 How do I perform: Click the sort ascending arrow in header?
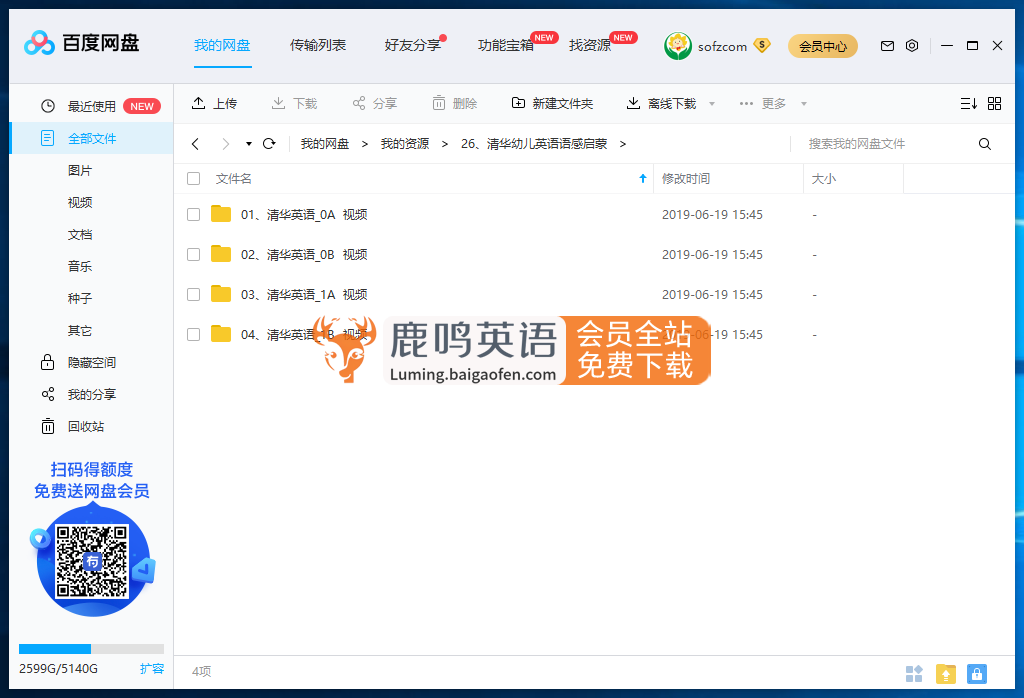643,178
